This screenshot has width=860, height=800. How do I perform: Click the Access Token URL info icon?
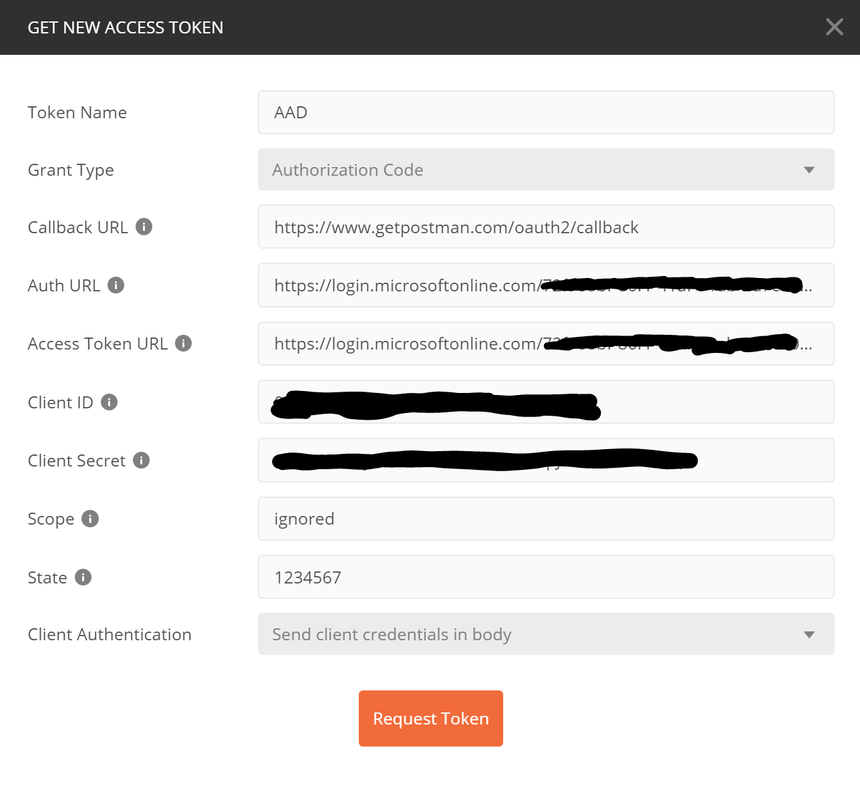[182, 343]
